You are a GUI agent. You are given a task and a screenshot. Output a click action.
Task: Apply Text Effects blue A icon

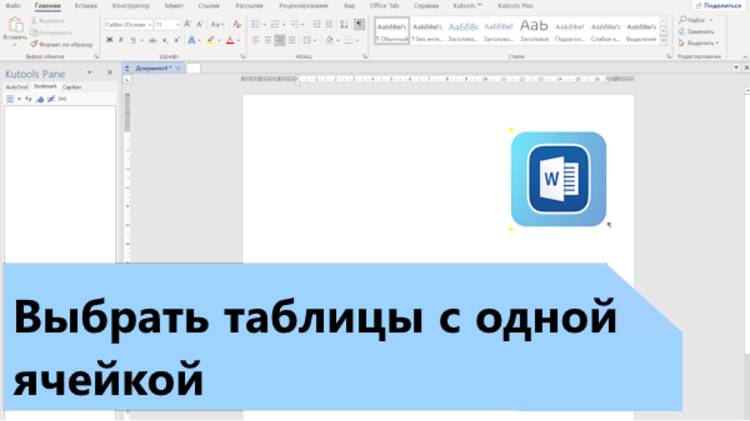pos(191,40)
